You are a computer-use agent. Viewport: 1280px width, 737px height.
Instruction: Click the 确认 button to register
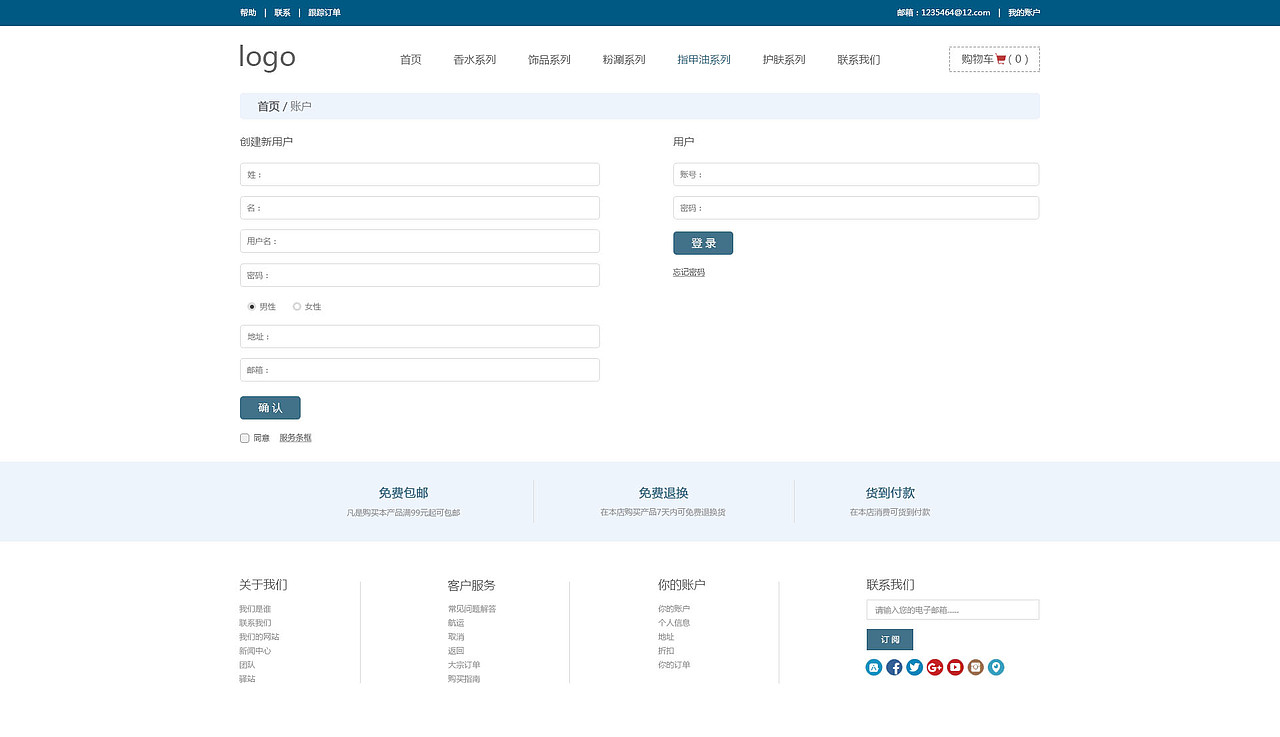pyautogui.click(x=270, y=408)
